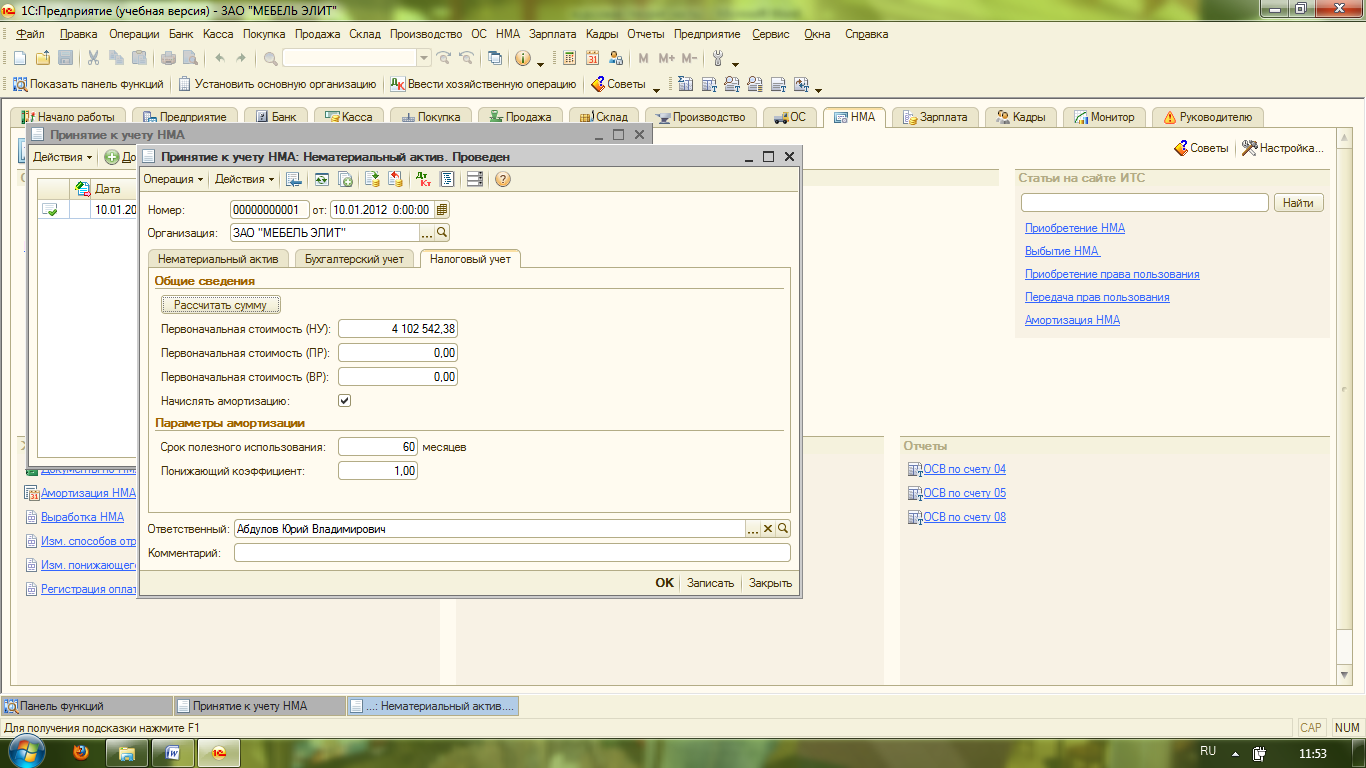Click the Word icon in the Windows taskbar
The image size is (1366, 768).
pyautogui.click(x=172, y=751)
